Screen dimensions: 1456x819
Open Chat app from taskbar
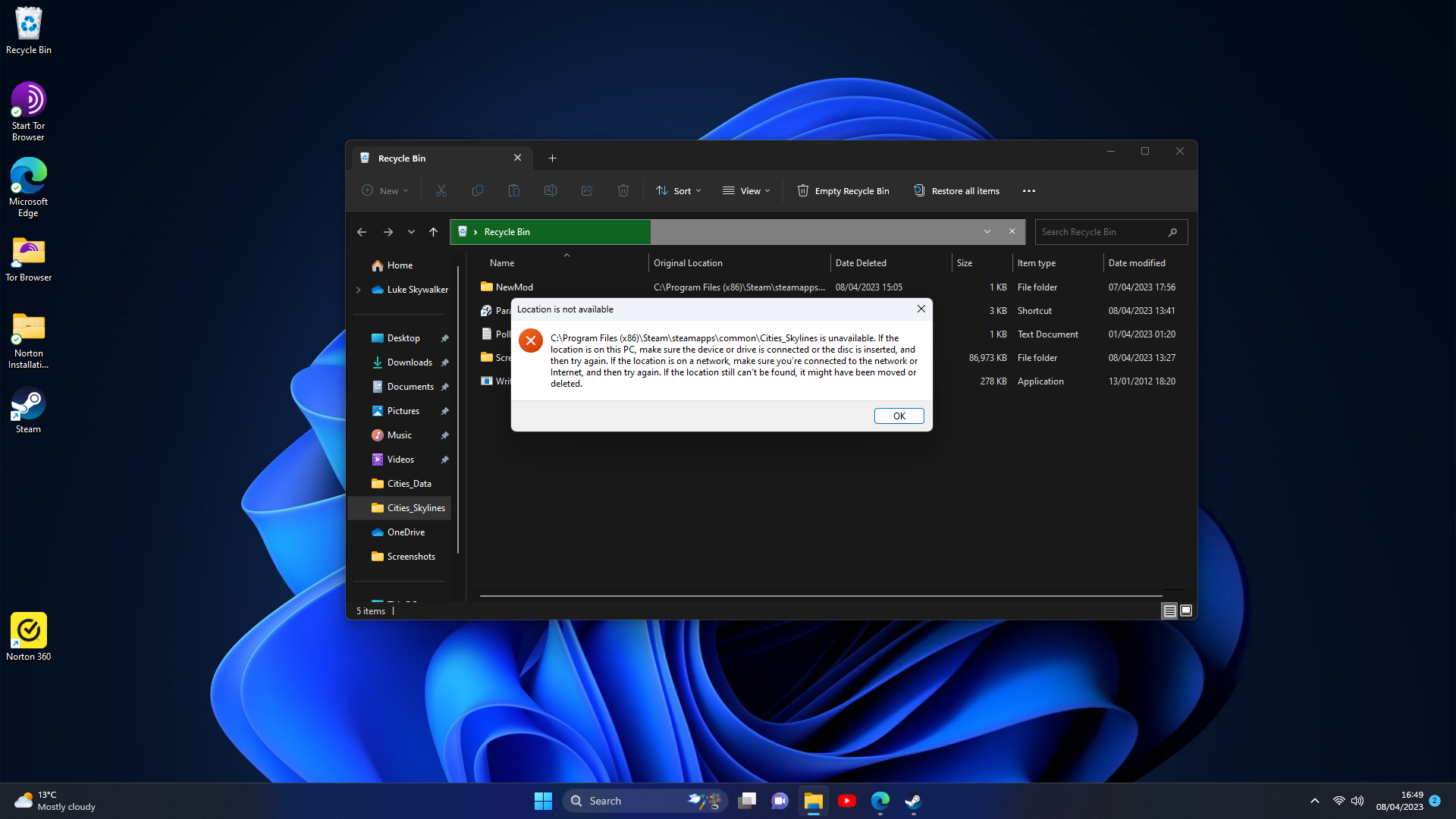click(780, 801)
